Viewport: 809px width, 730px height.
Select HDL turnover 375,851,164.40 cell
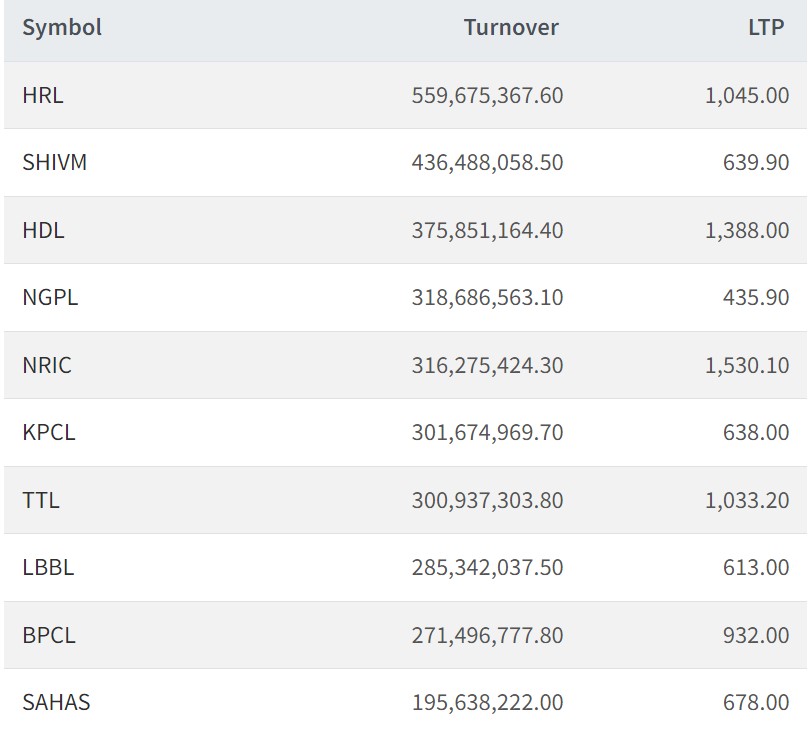487,230
